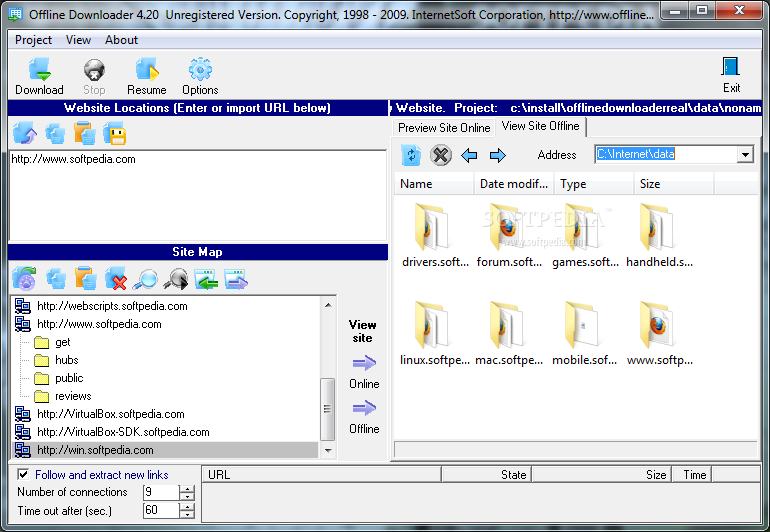This screenshot has height=532, width=770.
Task: Click the Site Map scrollbar up arrow
Action: [x=328, y=305]
